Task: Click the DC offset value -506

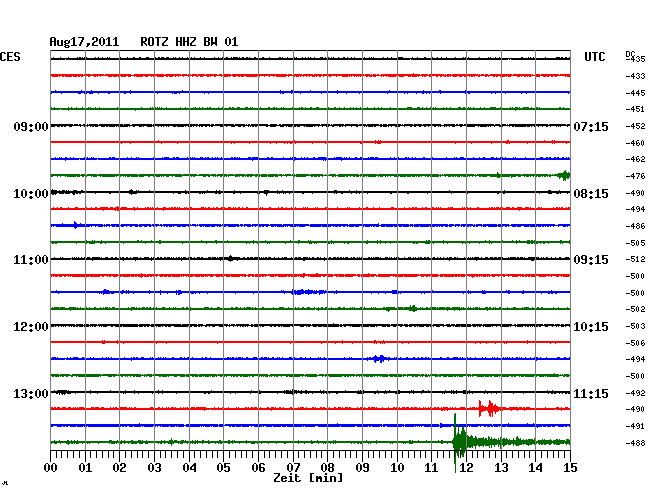Action: [x=635, y=343]
